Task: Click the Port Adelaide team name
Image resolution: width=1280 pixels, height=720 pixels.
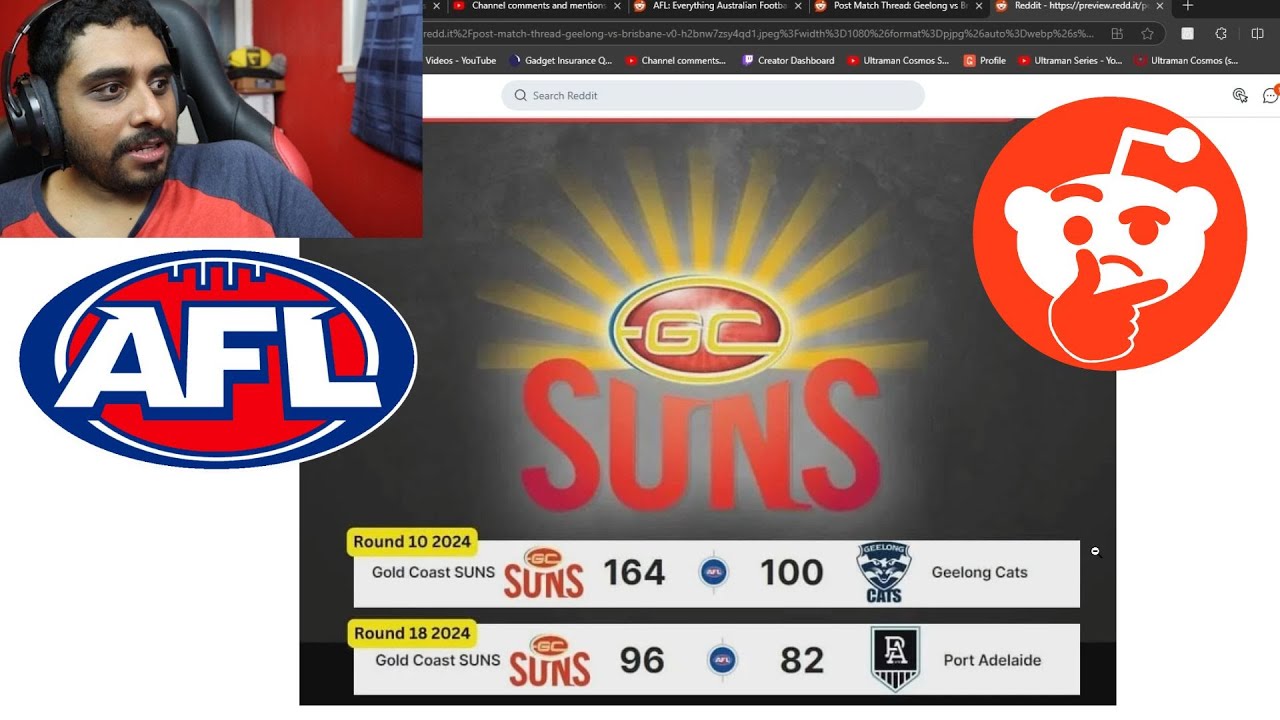Action: [992, 660]
